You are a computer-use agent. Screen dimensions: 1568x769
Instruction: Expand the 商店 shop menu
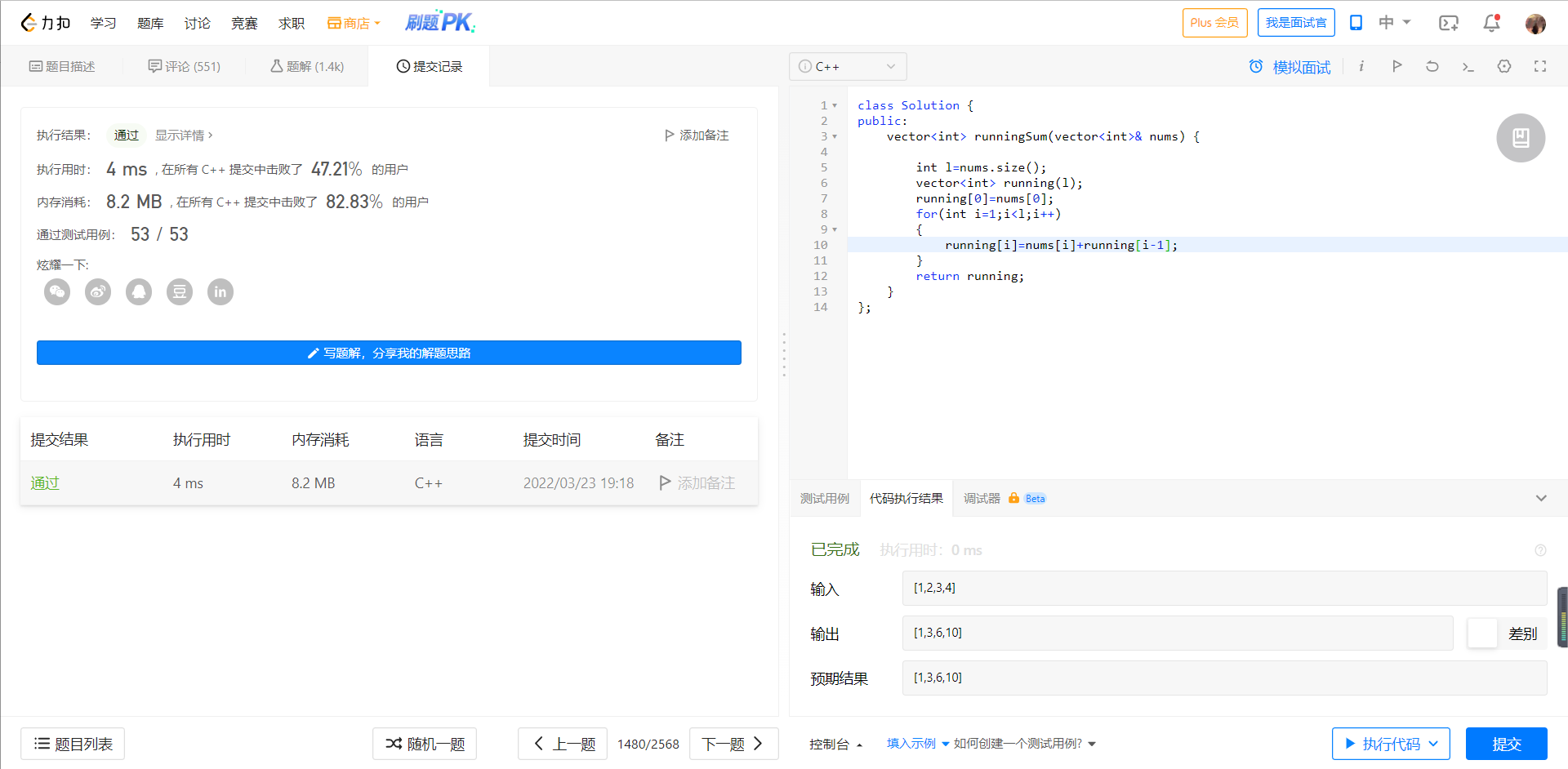(354, 23)
